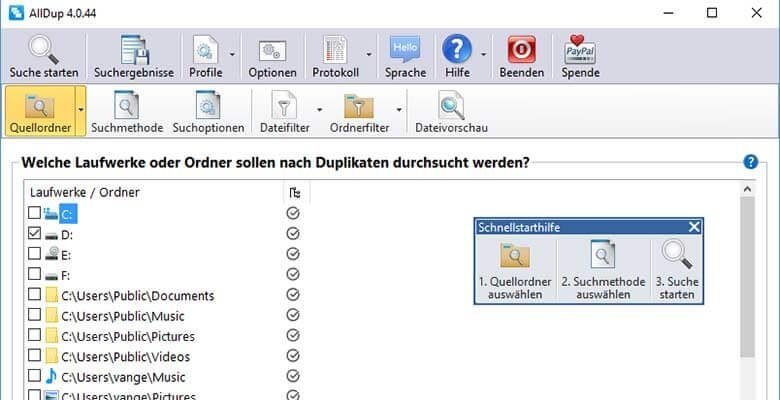The width and height of the screenshot is (780, 400).
Task: Uncheck the D: drive checkbox
Action: pos(34,233)
